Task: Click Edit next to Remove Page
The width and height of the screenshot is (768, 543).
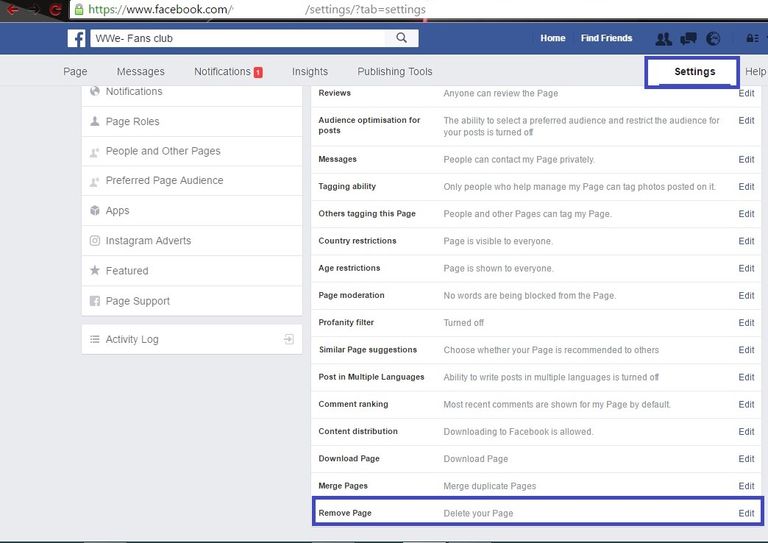Action: (x=746, y=513)
